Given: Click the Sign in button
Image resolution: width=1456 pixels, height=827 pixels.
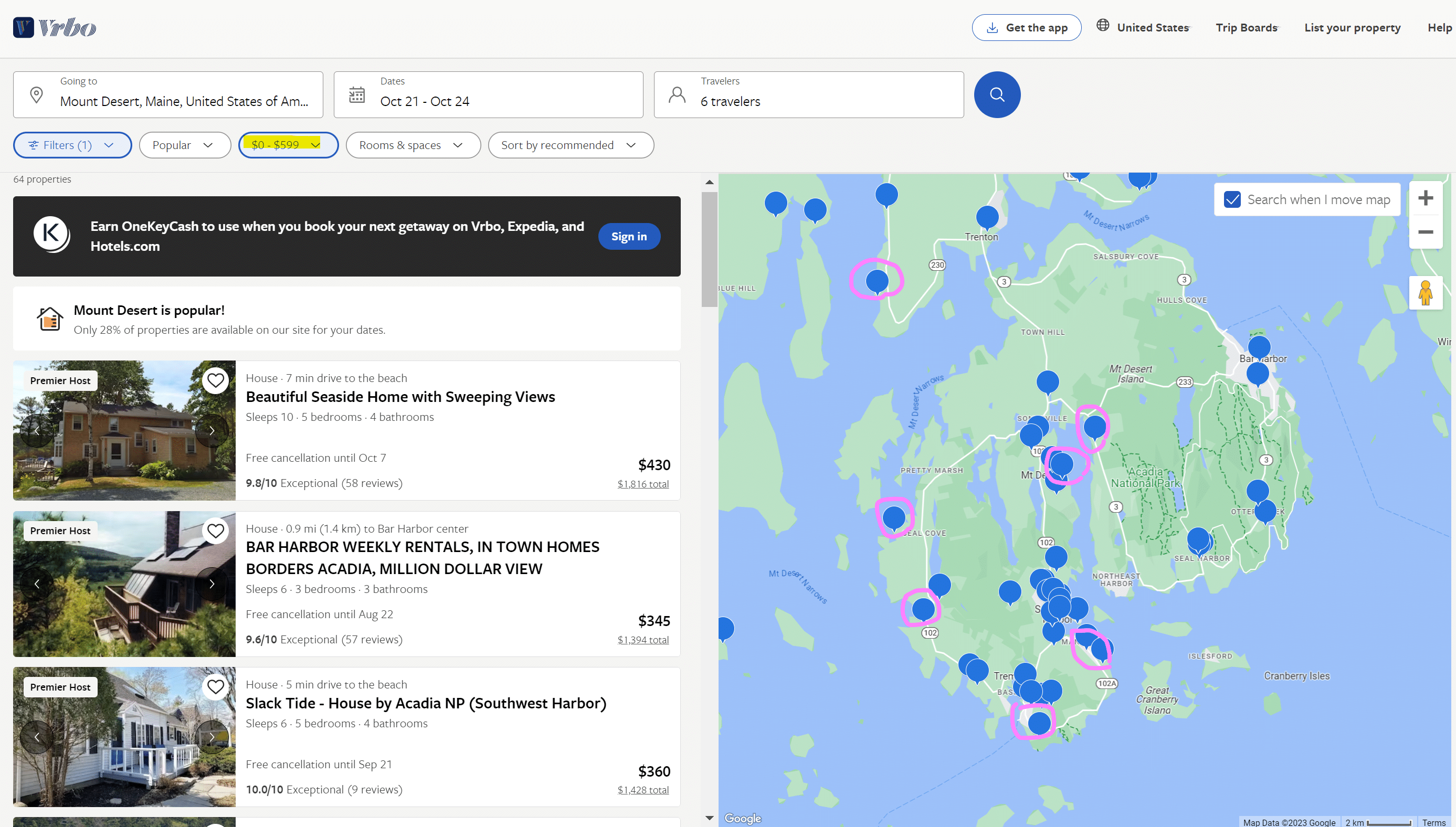Looking at the screenshot, I should pos(628,236).
